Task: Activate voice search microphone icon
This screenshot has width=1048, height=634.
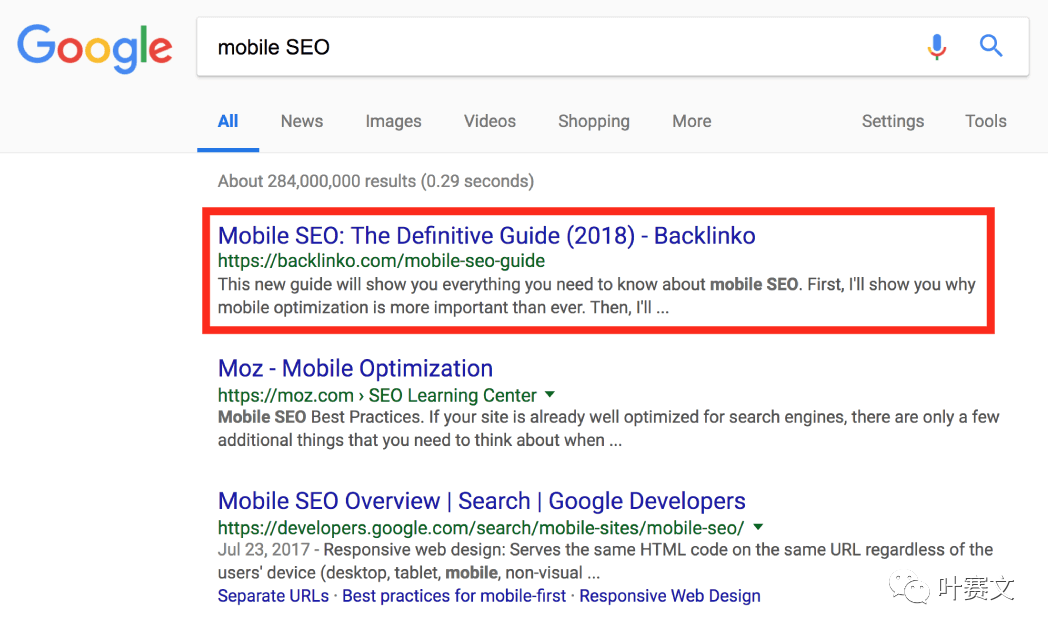Action: click(936, 46)
